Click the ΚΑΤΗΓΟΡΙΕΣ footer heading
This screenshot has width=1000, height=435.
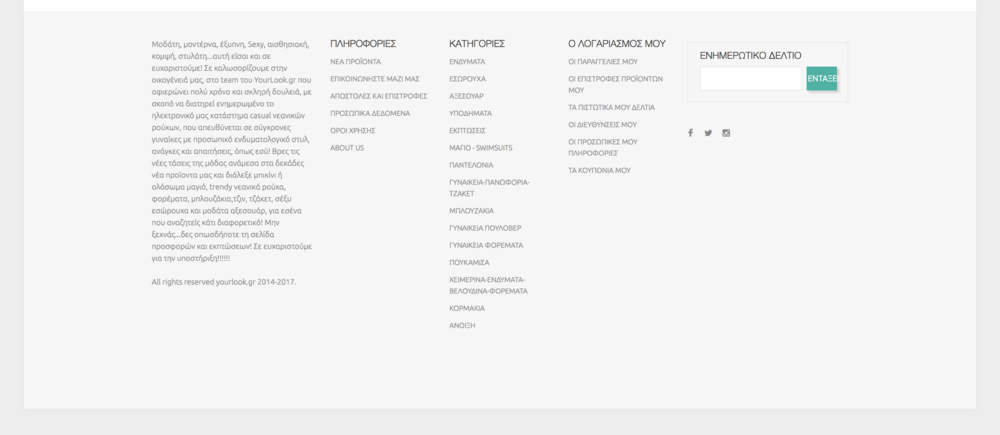tap(477, 44)
